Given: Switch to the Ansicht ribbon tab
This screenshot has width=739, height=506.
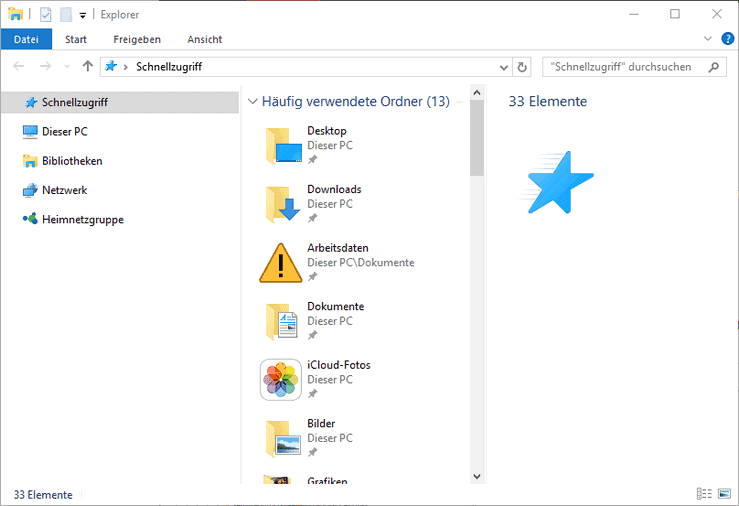Looking at the screenshot, I should point(204,39).
